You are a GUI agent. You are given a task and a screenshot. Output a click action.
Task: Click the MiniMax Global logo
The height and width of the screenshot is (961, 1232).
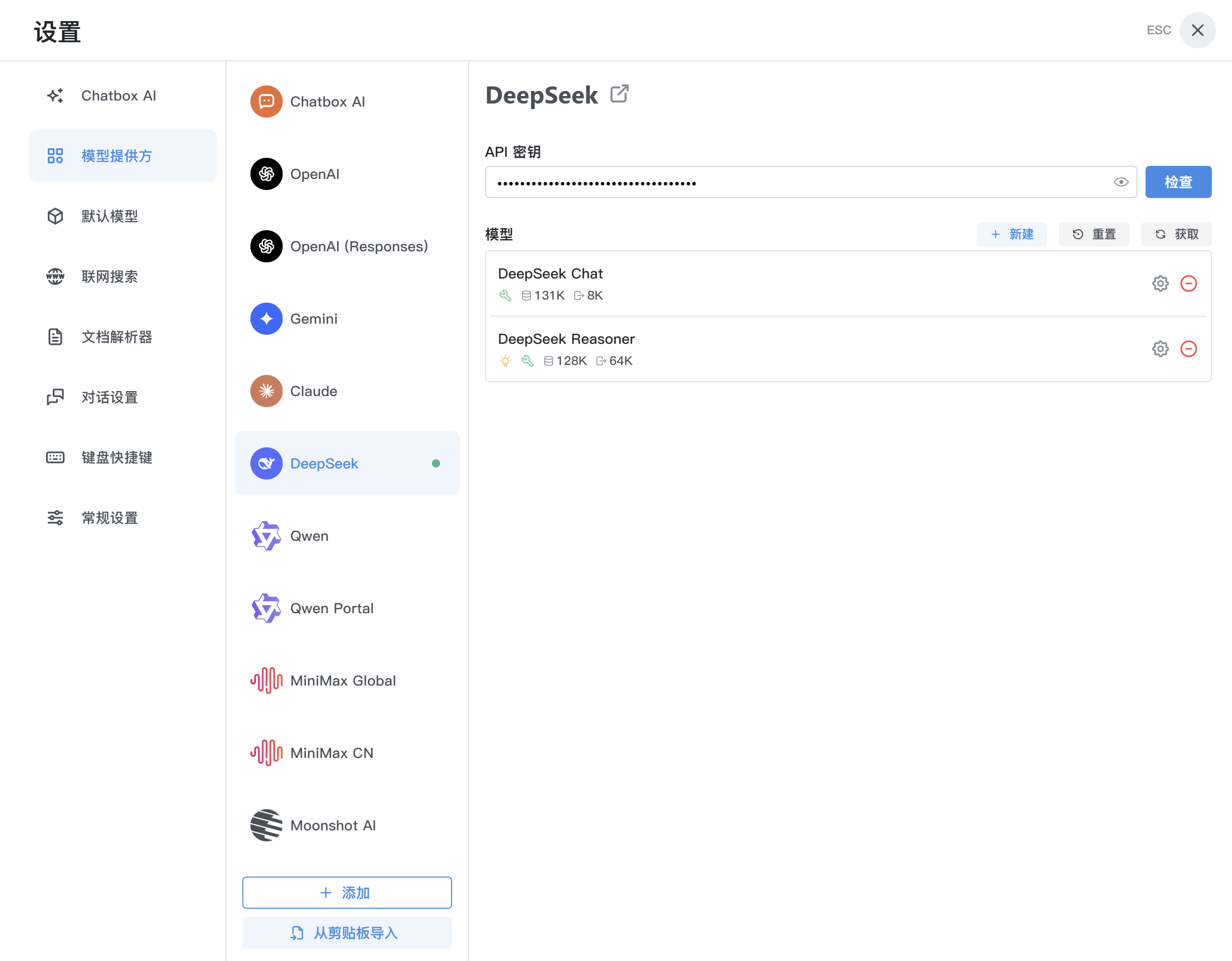[266, 681]
